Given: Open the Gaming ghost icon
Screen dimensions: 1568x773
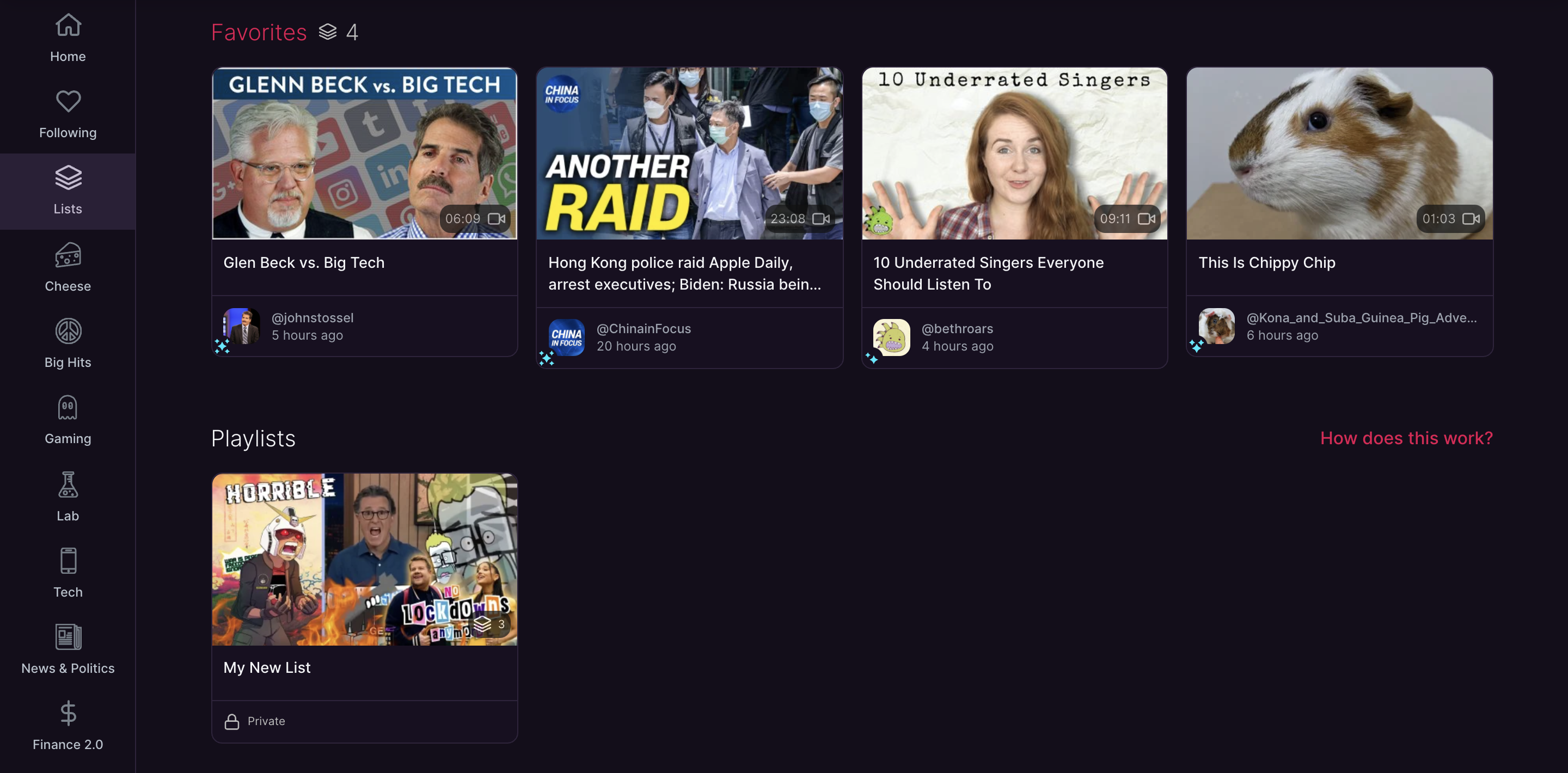Looking at the screenshot, I should (68, 407).
